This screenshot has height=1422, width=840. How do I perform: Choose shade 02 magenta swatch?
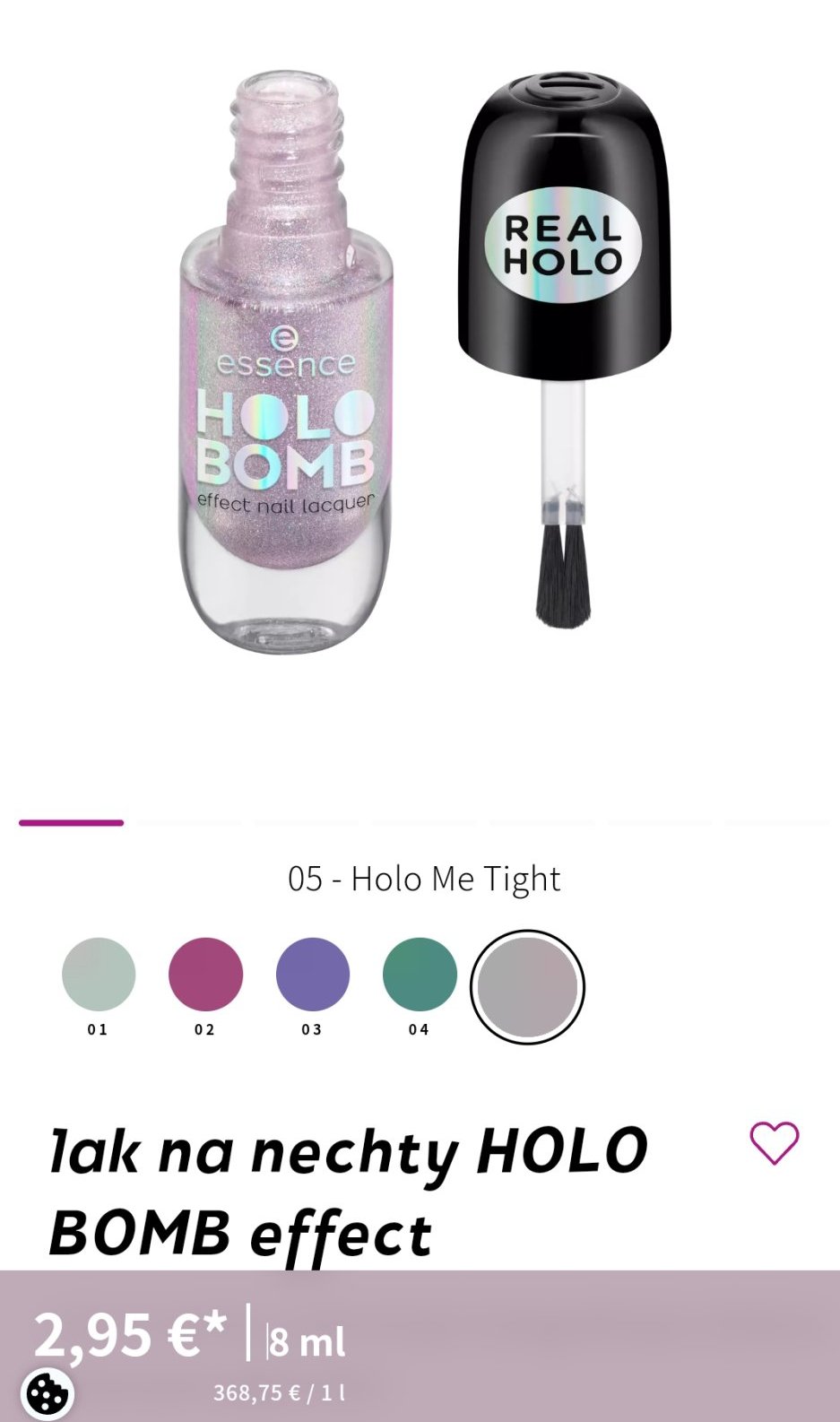click(205, 975)
